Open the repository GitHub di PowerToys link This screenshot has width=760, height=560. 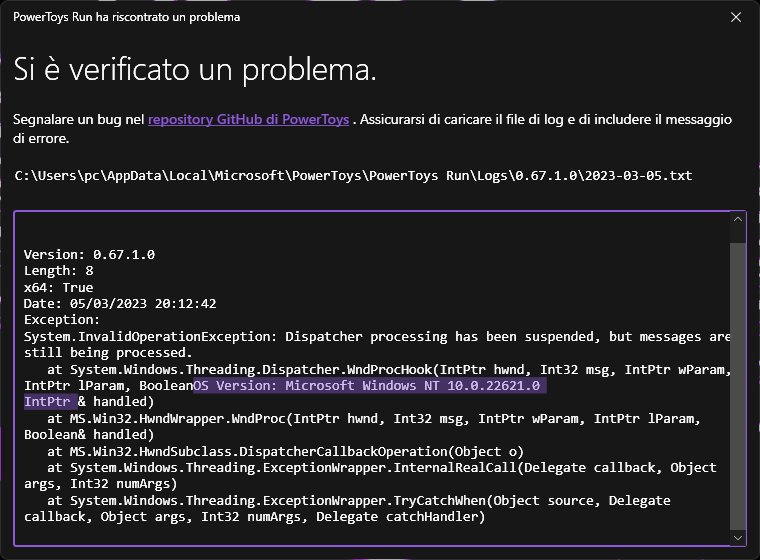tap(248, 119)
